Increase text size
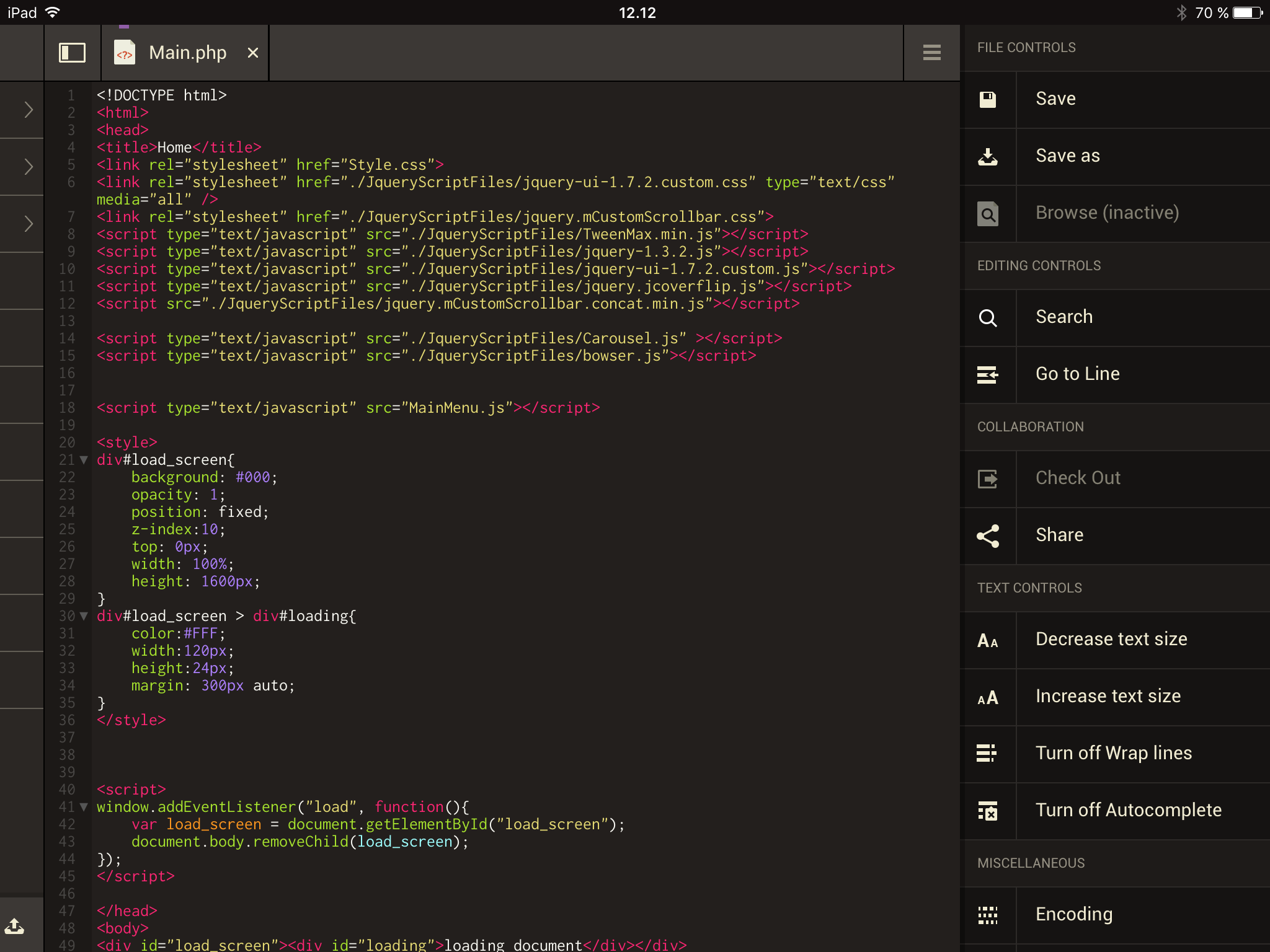The height and width of the screenshot is (952, 1270). [x=1108, y=696]
